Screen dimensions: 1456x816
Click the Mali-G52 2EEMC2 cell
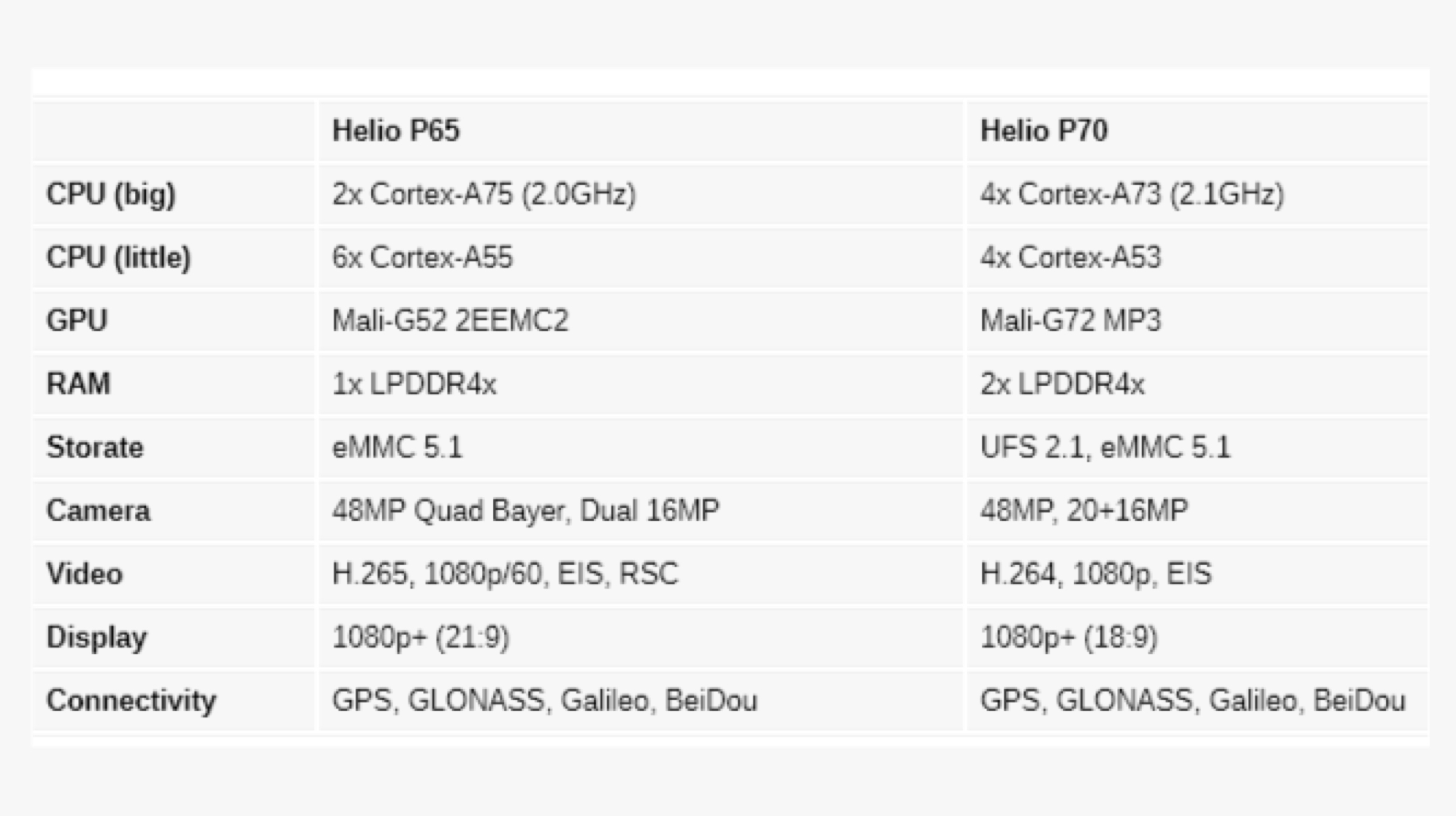point(450,321)
